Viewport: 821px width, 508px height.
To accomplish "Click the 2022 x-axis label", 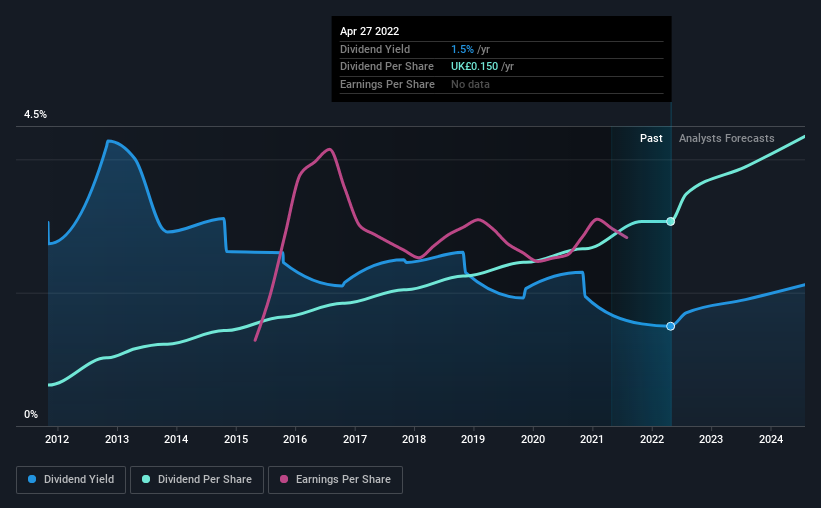I will coord(651,439).
